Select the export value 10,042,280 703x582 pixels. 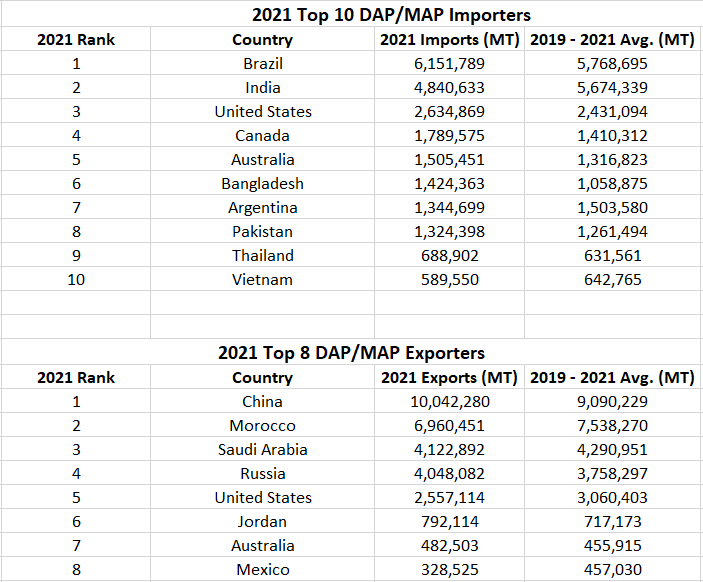pos(450,401)
